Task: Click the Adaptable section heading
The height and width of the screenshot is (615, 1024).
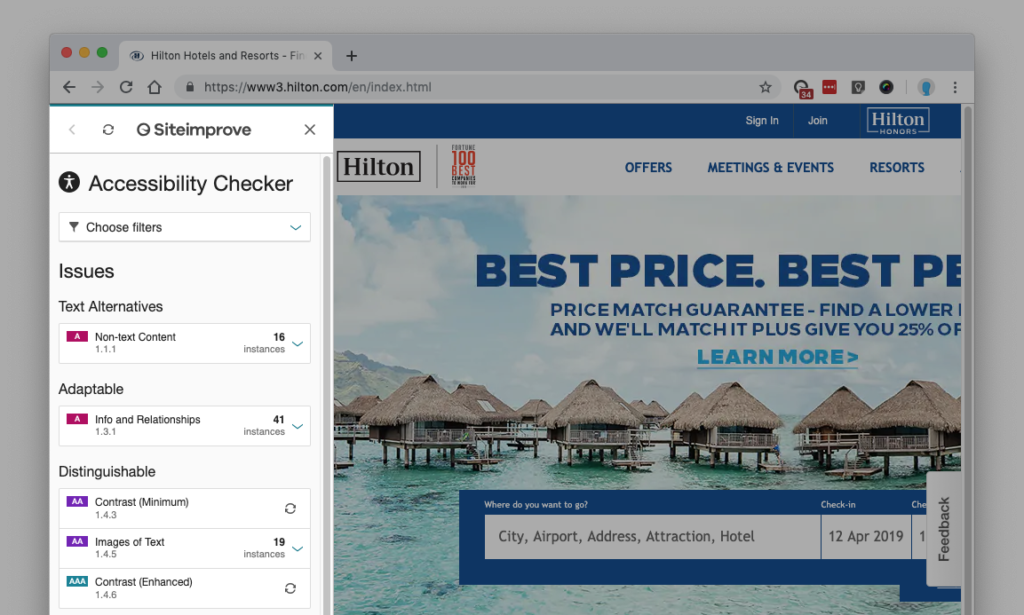Action: click(x=91, y=389)
